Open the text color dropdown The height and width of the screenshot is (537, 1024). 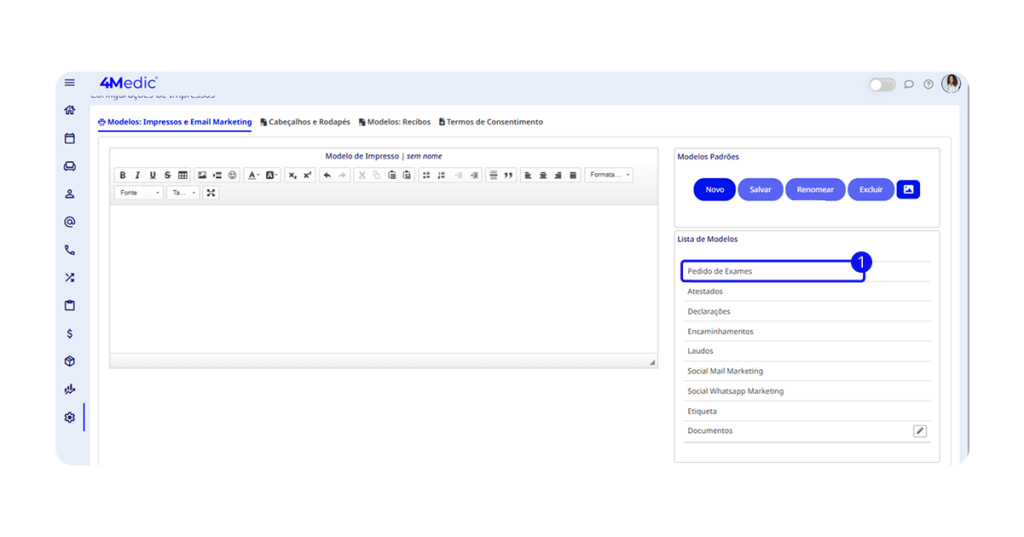(x=254, y=175)
